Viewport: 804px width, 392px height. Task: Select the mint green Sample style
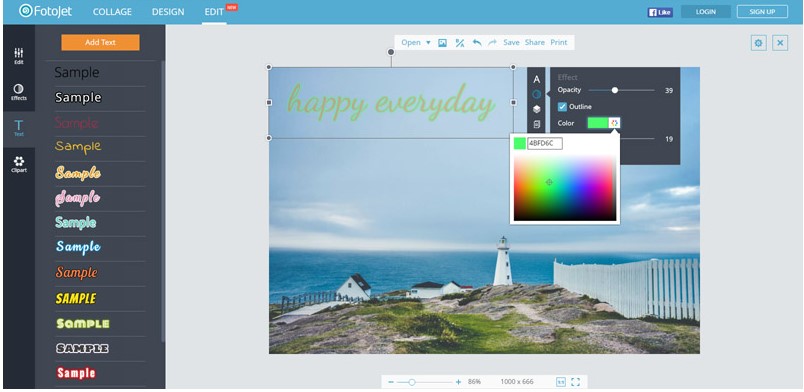click(x=76, y=222)
